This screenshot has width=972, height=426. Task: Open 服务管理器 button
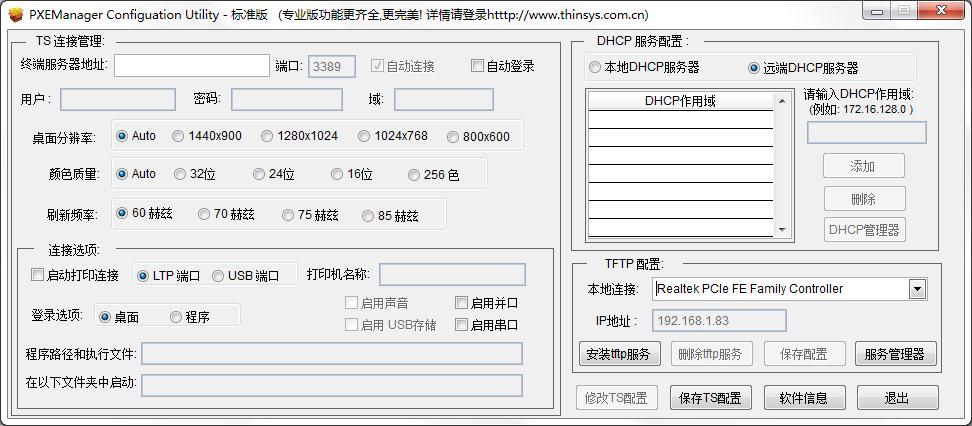click(895, 354)
